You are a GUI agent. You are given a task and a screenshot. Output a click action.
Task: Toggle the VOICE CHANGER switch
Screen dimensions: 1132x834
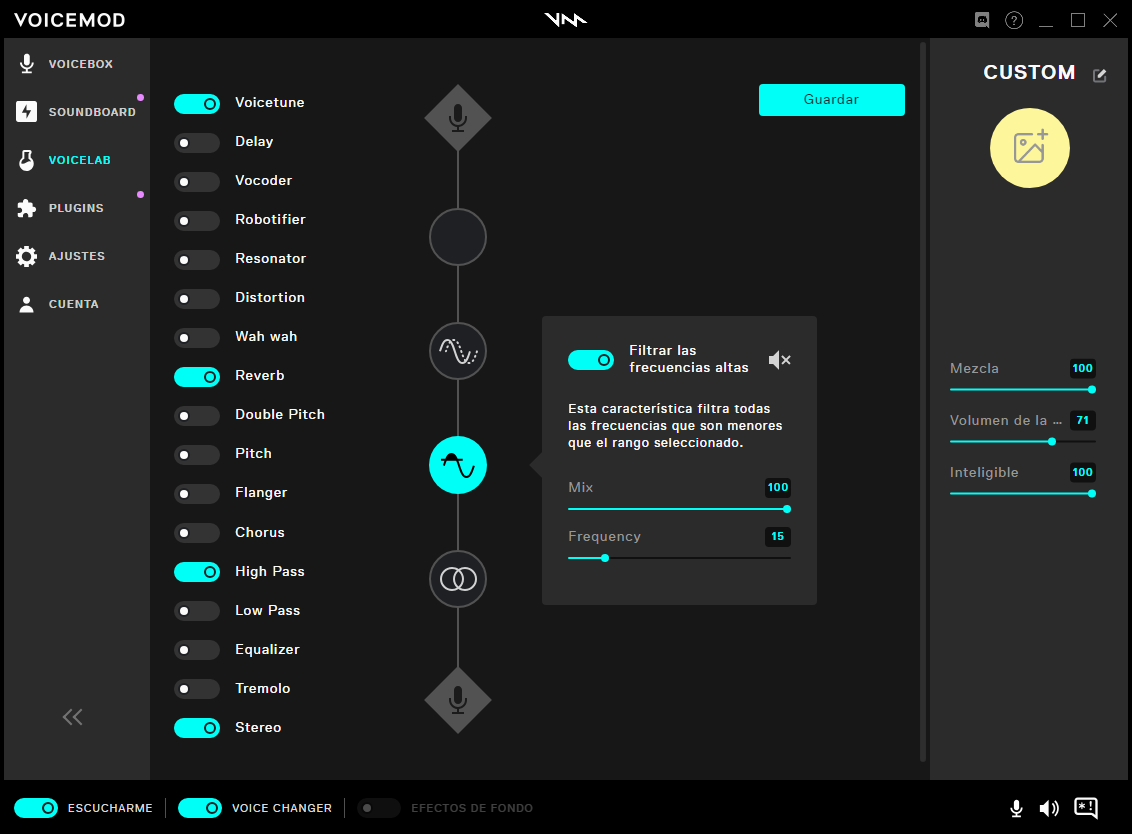[200, 808]
